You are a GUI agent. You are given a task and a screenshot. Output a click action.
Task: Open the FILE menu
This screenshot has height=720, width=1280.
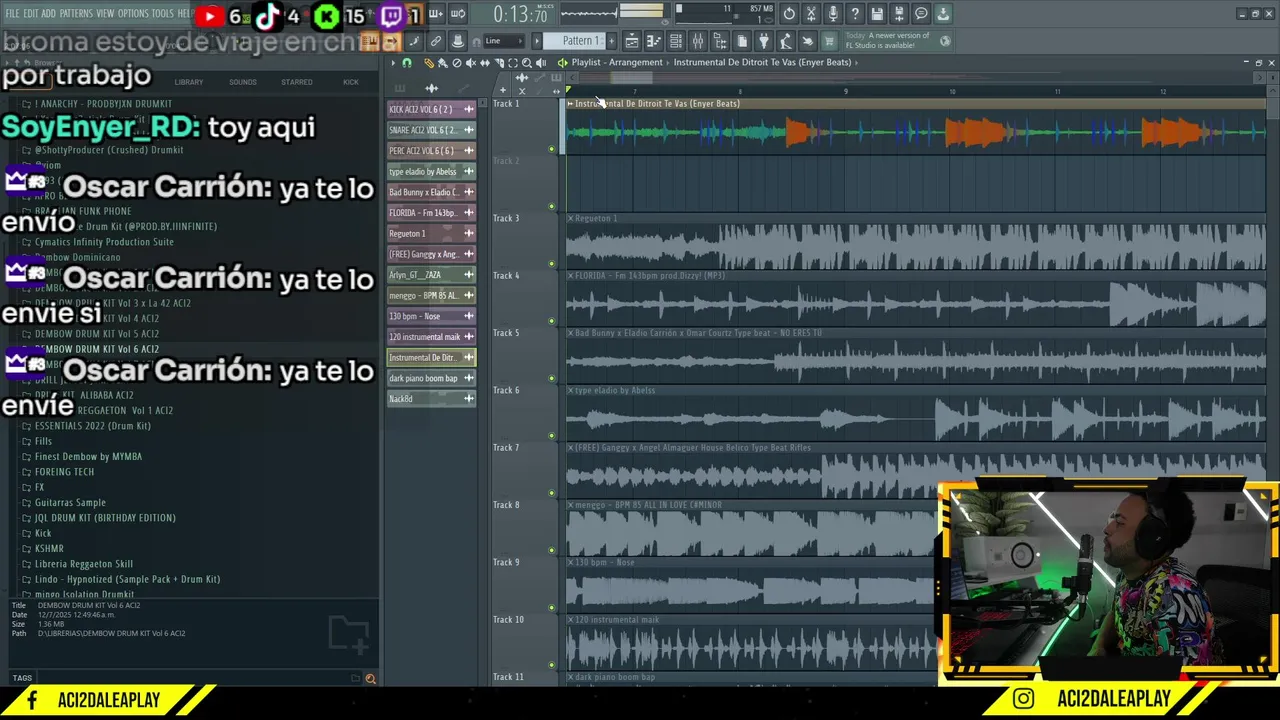(13, 14)
